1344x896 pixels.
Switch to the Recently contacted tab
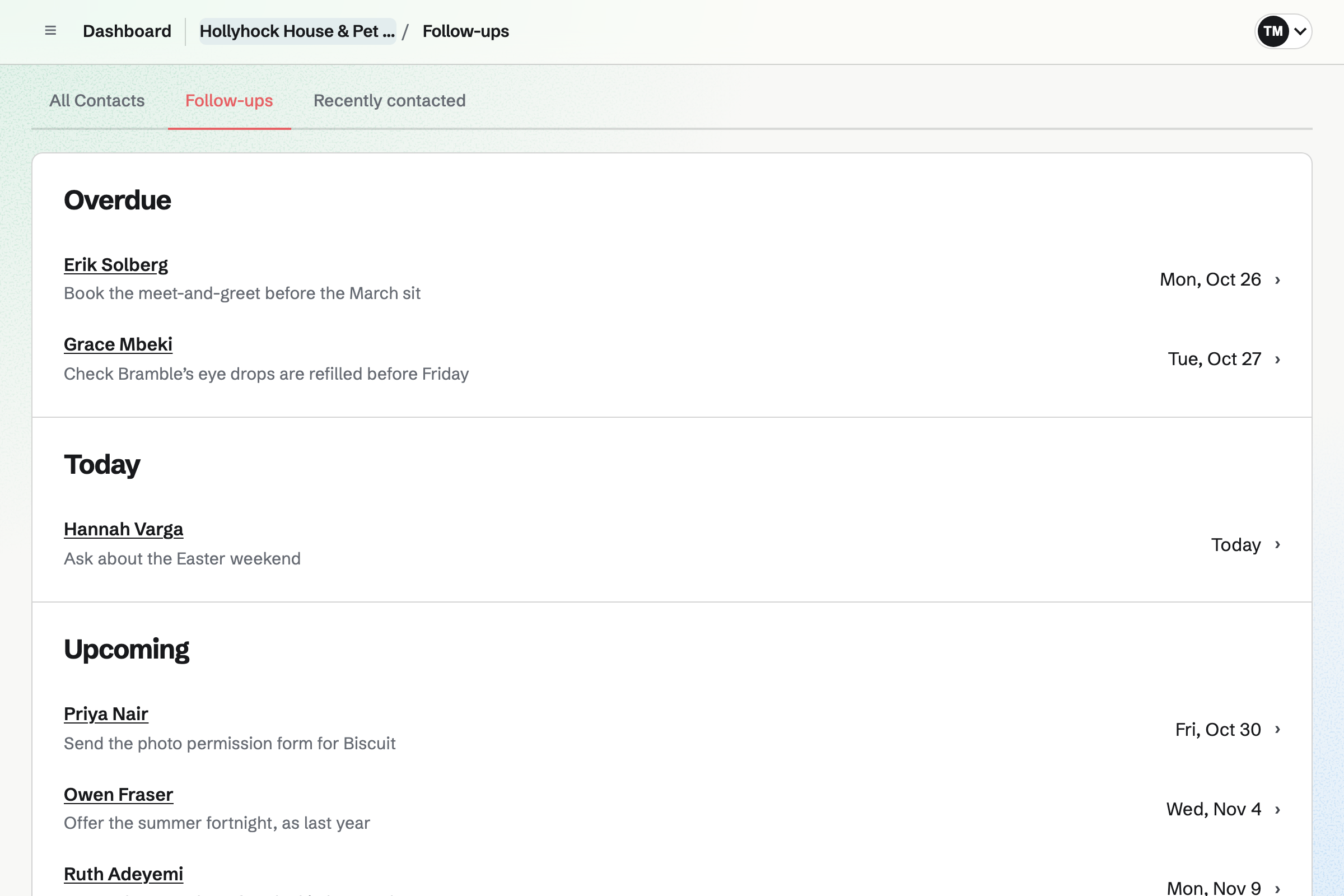[390, 101]
